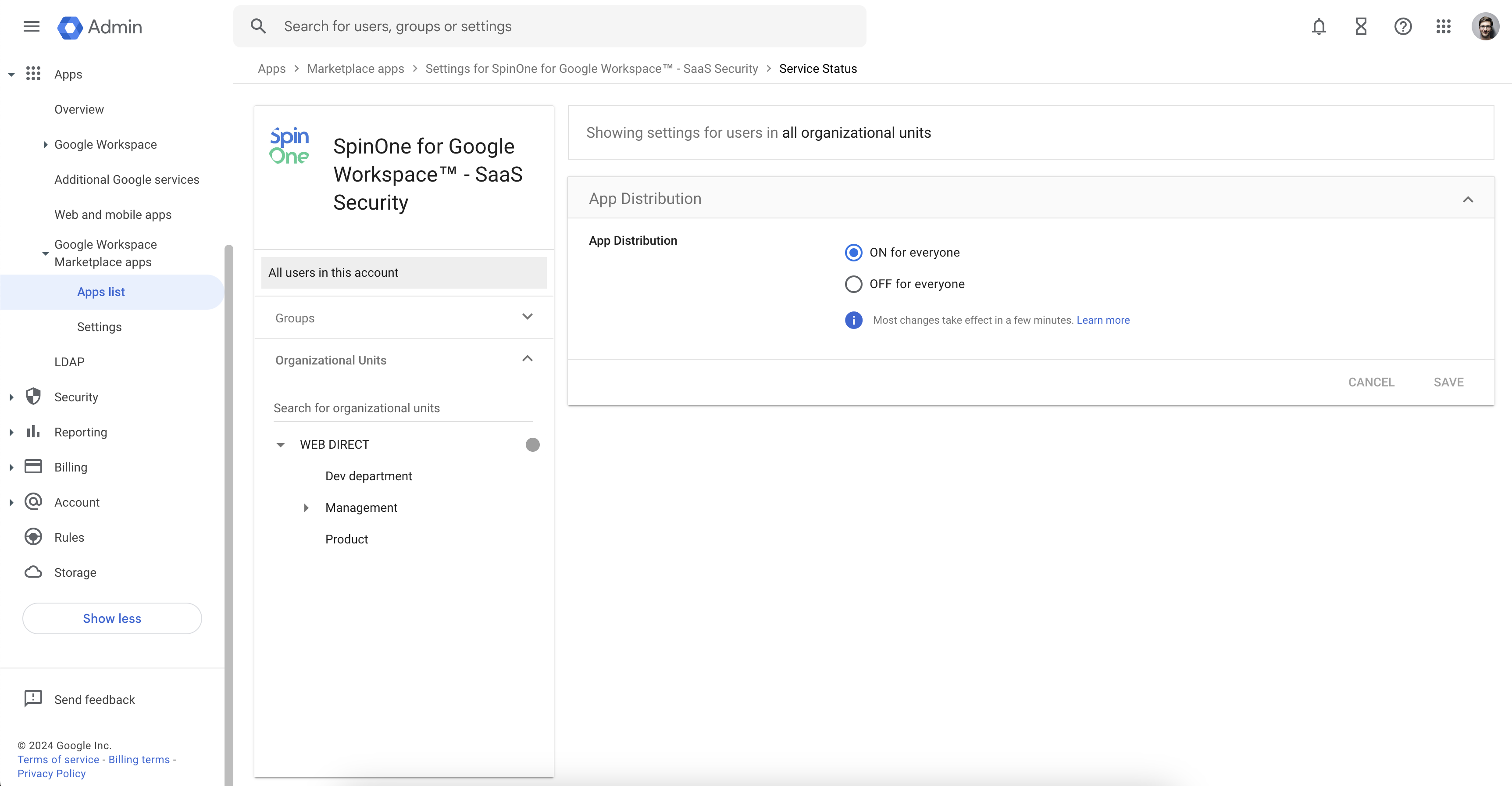
Task: Go to Marketplace apps breadcrumb
Action: 355,69
